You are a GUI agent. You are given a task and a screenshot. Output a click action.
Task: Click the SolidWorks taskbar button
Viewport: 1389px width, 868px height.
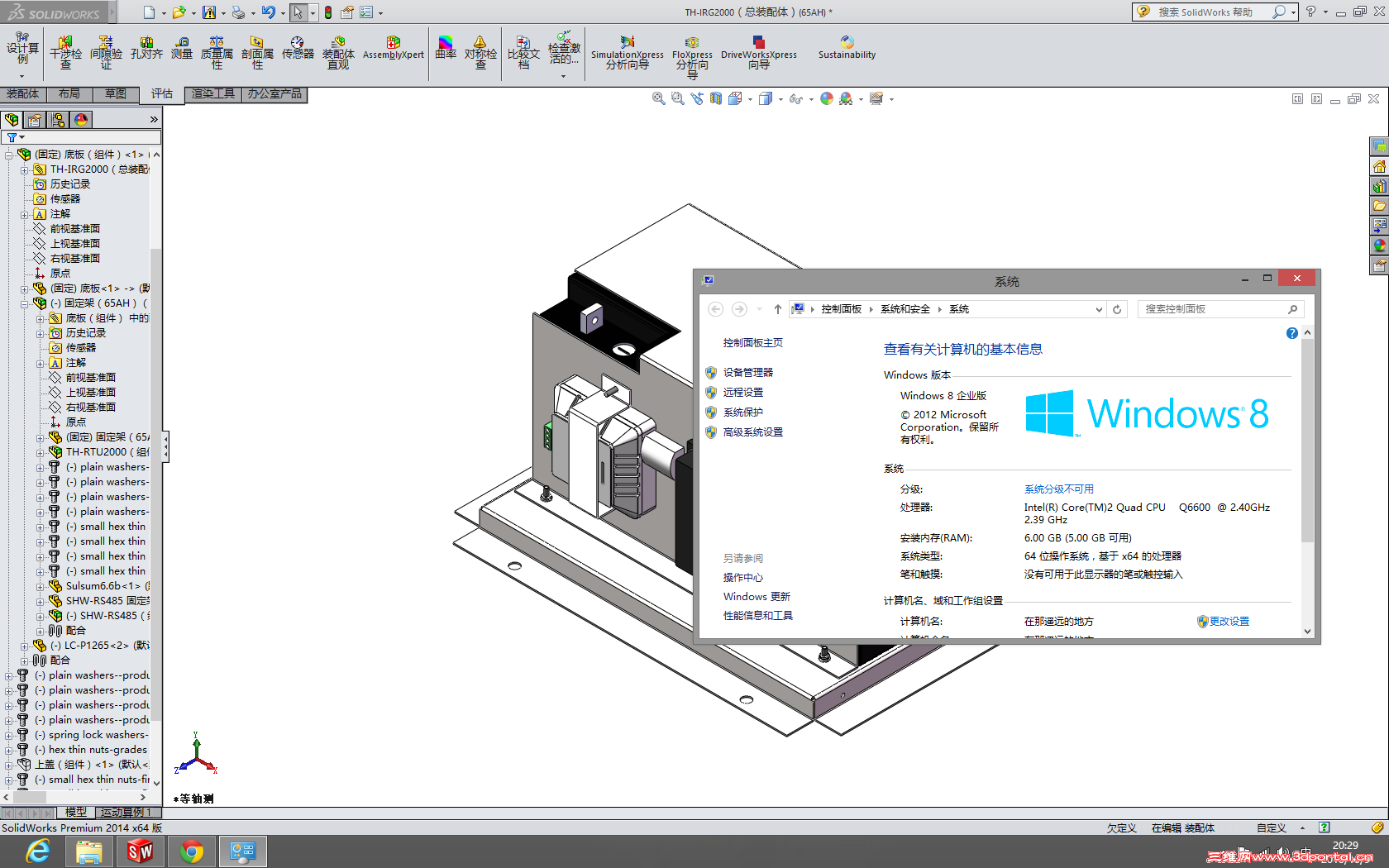coord(141,851)
